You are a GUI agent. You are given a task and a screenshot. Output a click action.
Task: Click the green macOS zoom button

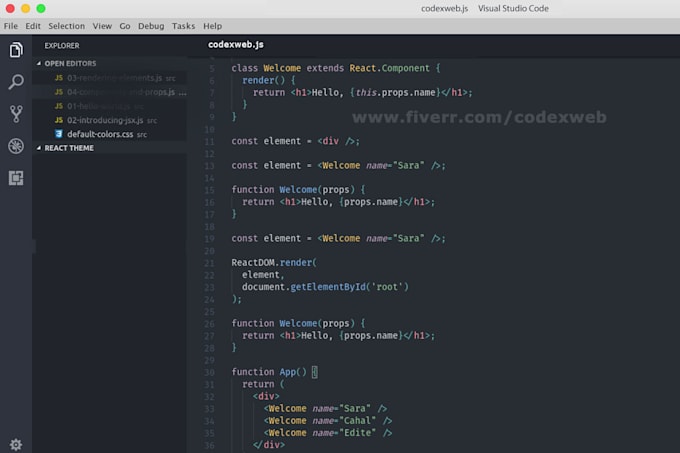pyautogui.click(x=41, y=8)
